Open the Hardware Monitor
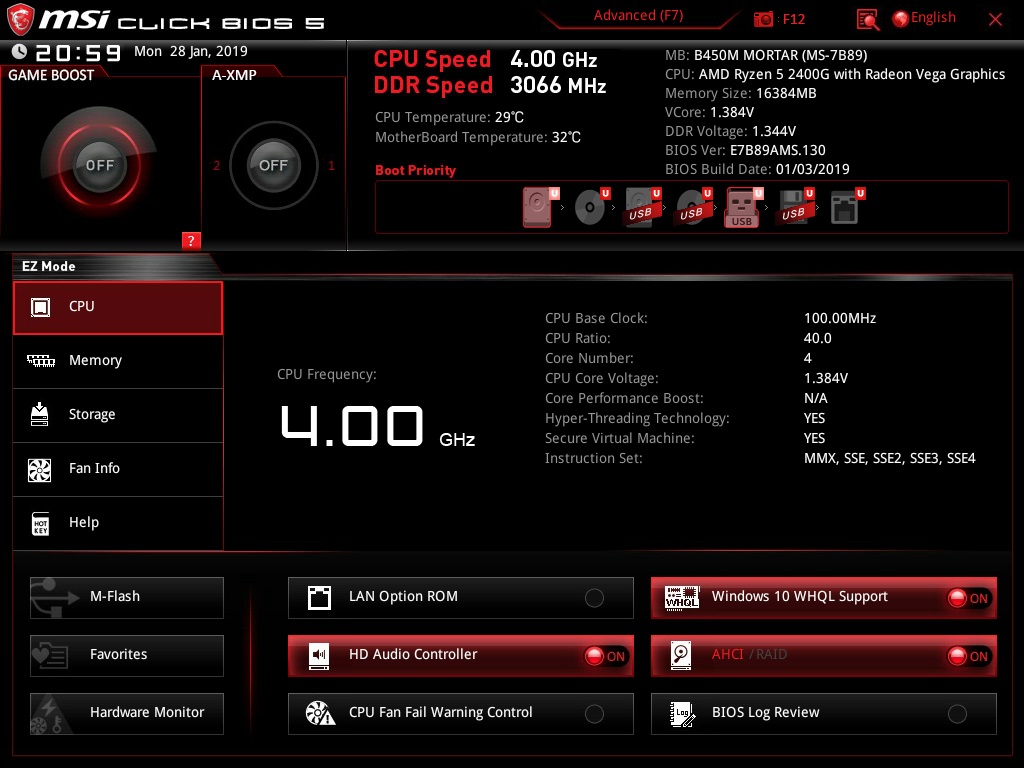The height and width of the screenshot is (768, 1024). click(127, 714)
